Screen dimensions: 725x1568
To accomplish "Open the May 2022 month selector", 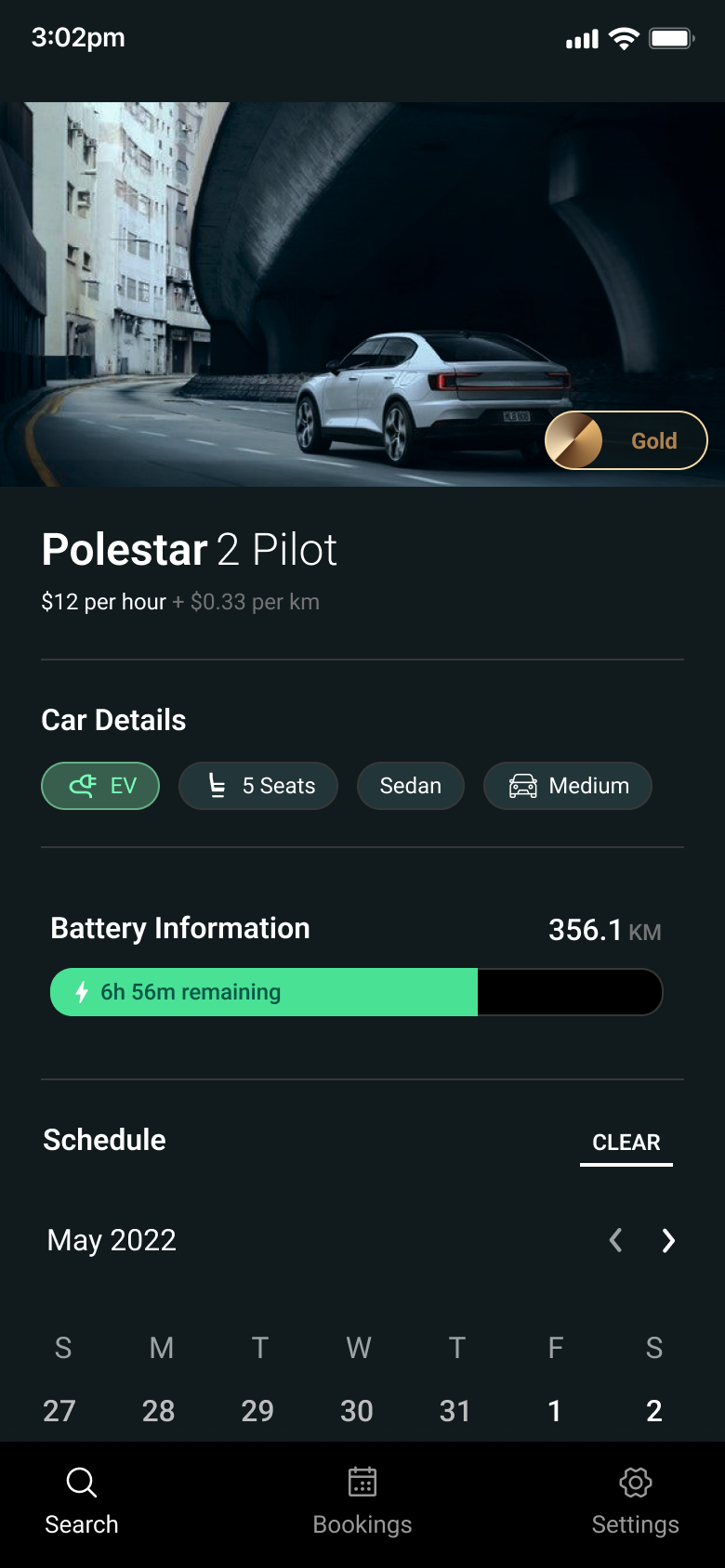I will [112, 1240].
